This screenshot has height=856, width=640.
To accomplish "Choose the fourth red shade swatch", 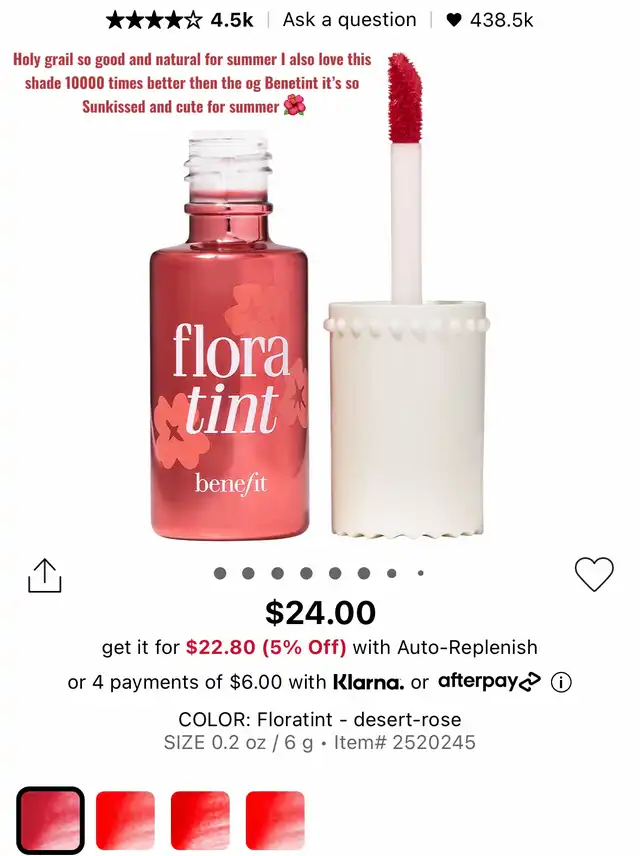I will point(275,820).
